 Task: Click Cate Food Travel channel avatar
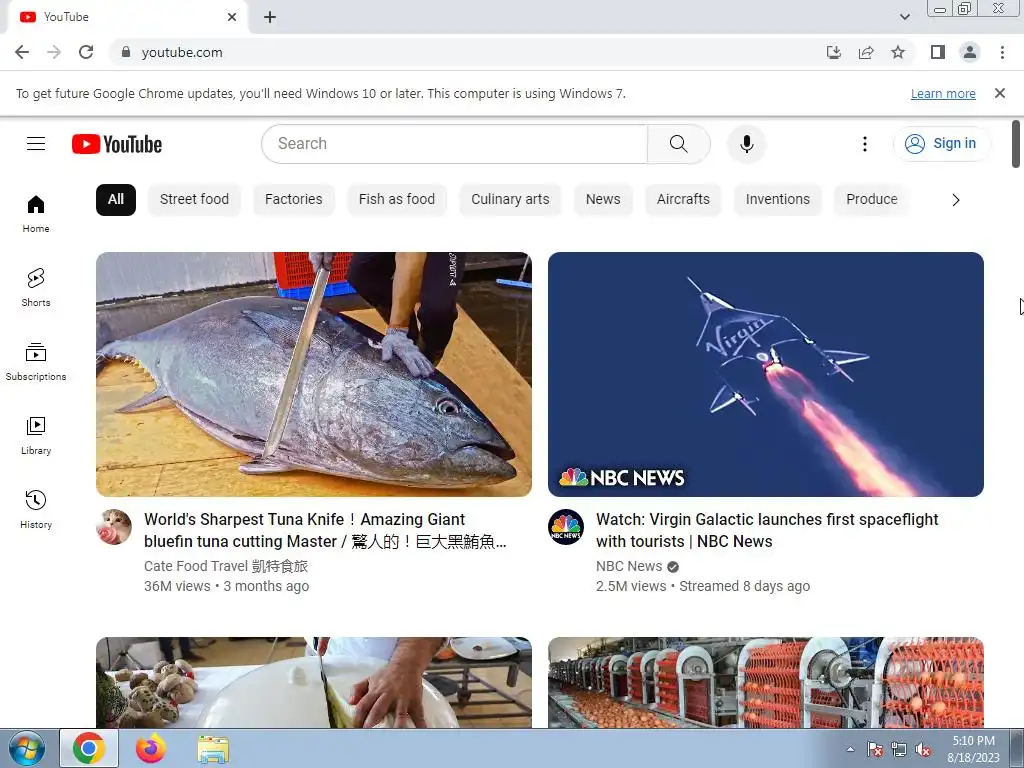point(114,527)
